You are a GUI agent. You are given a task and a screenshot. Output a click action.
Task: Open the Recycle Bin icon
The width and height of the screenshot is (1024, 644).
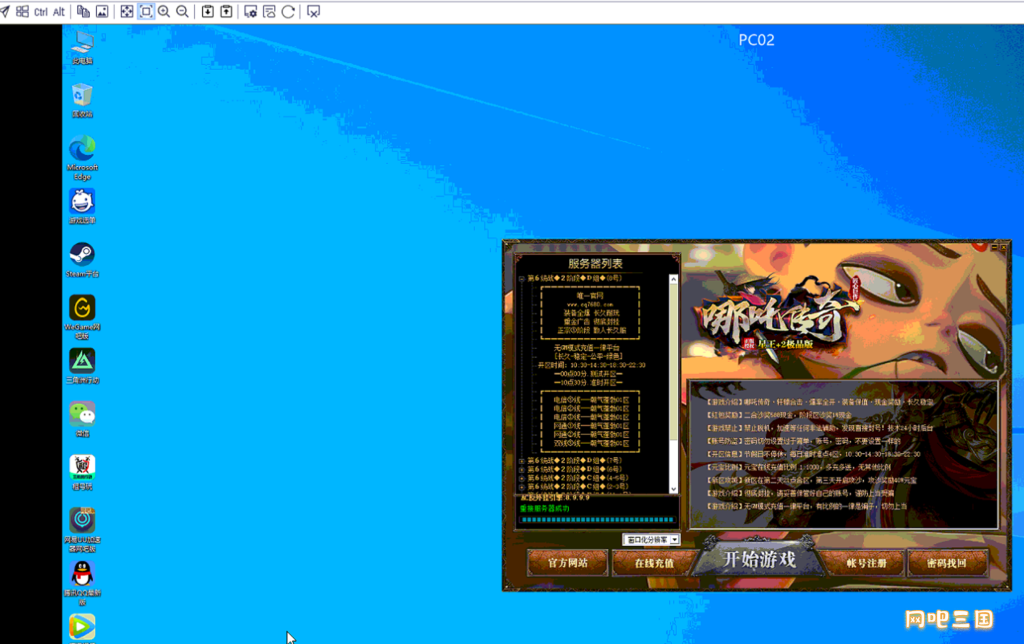(81, 95)
